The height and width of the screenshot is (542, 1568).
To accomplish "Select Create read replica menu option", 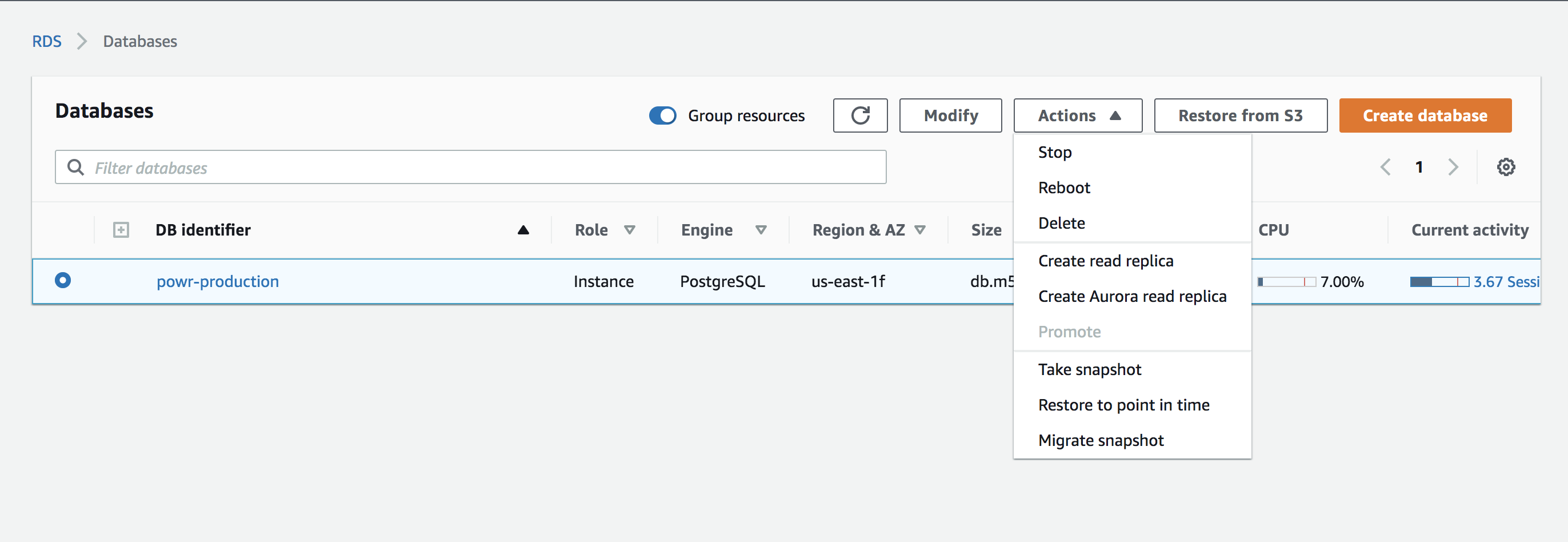I will (x=1105, y=261).
